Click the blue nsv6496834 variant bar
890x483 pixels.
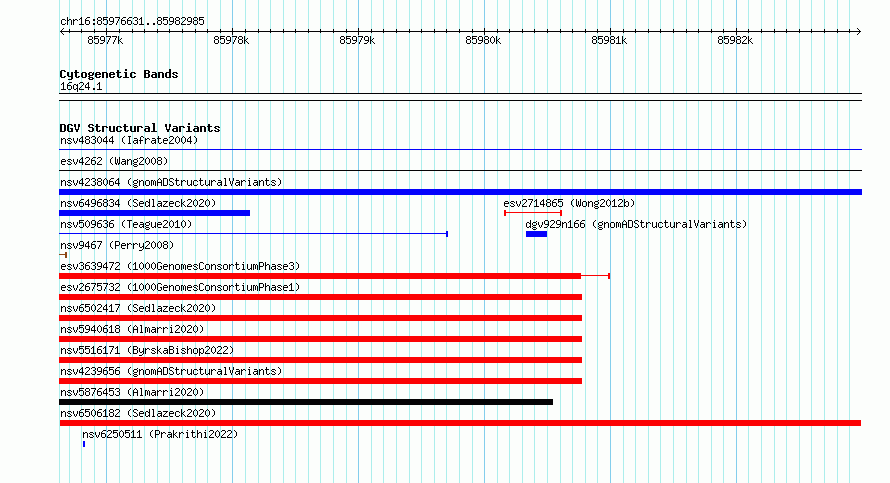point(154,213)
